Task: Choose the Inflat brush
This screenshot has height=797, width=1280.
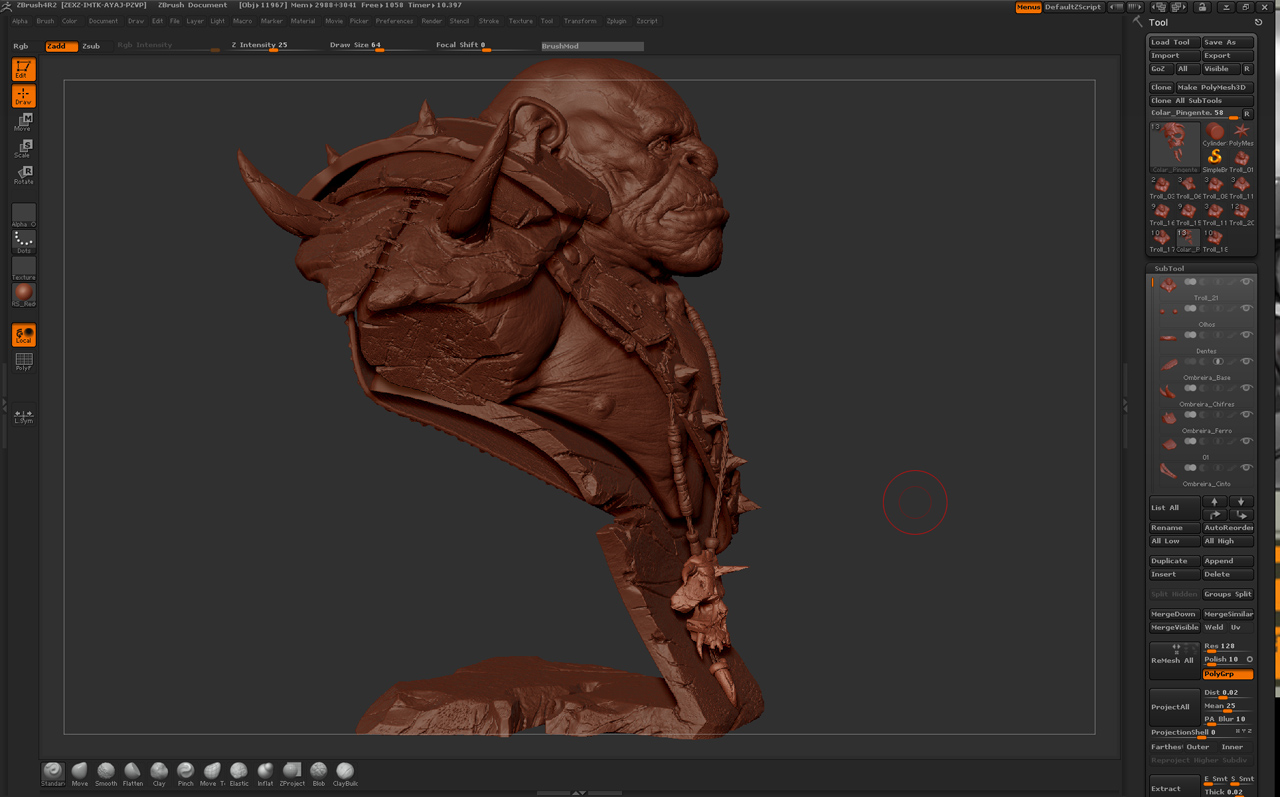Action: point(265,773)
